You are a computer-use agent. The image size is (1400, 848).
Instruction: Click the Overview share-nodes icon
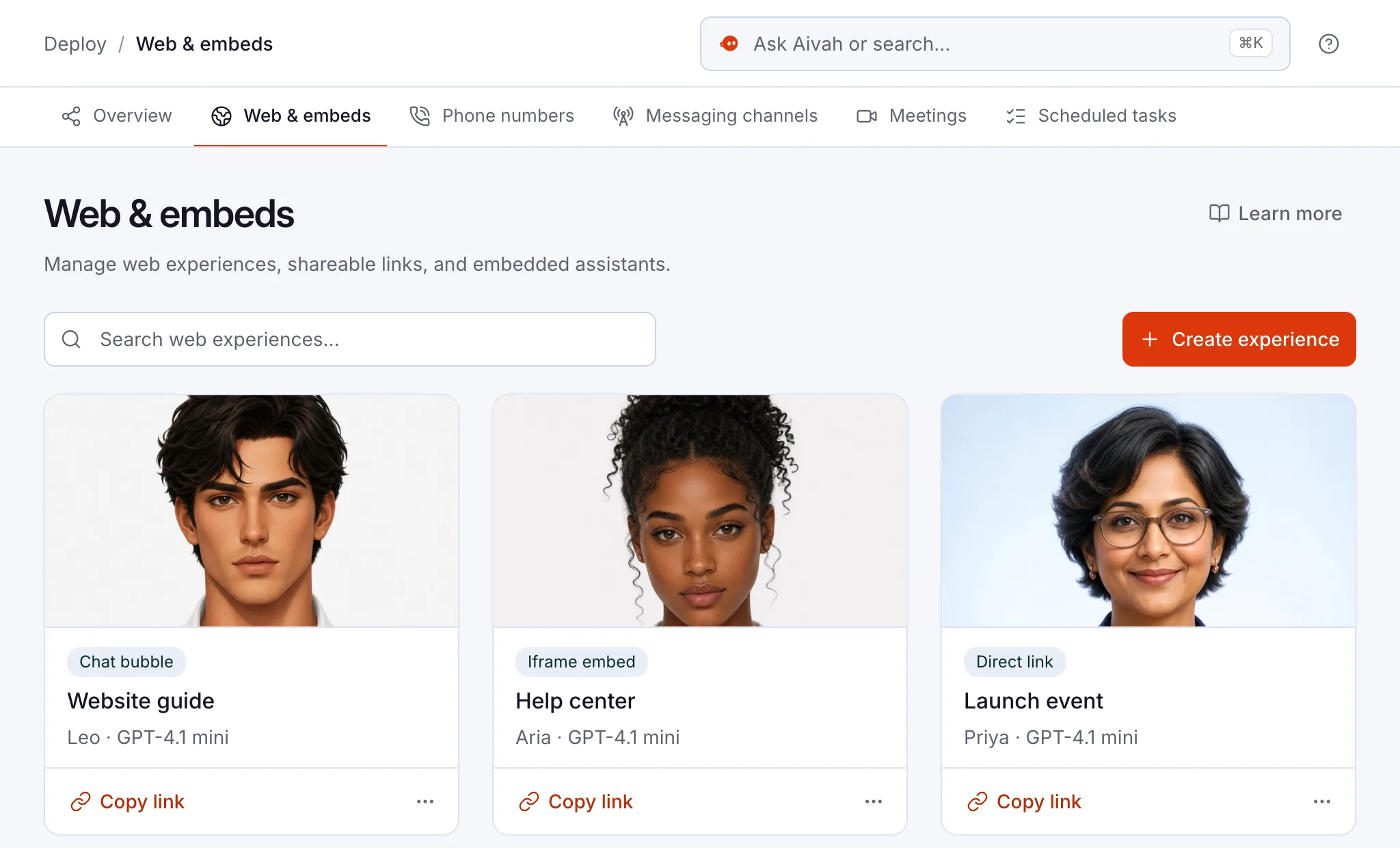click(x=71, y=116)
